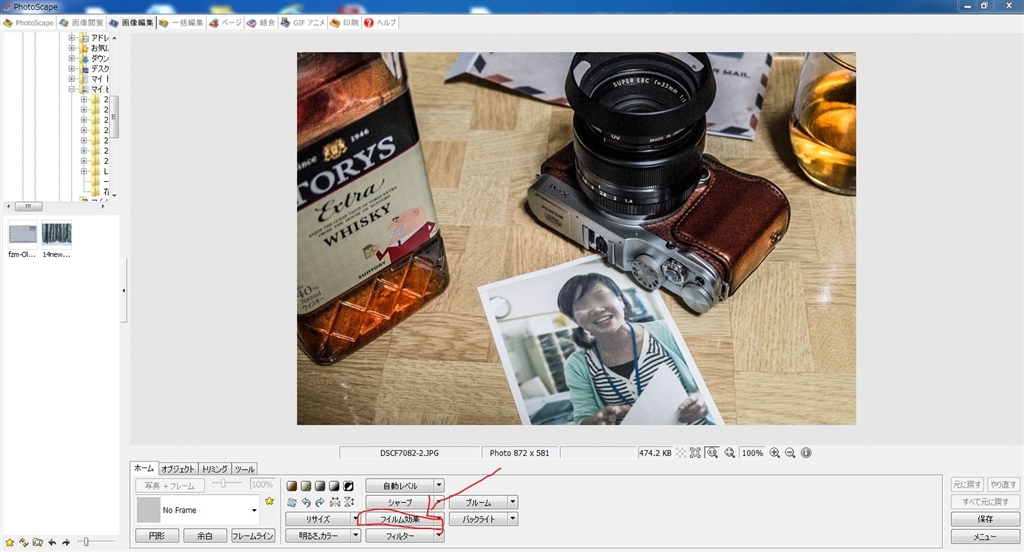Image resolution: width=1024 pixels, height=552 pixels.
Task: Switch to the GIF アニメ tab
Action: click(303, 22)
